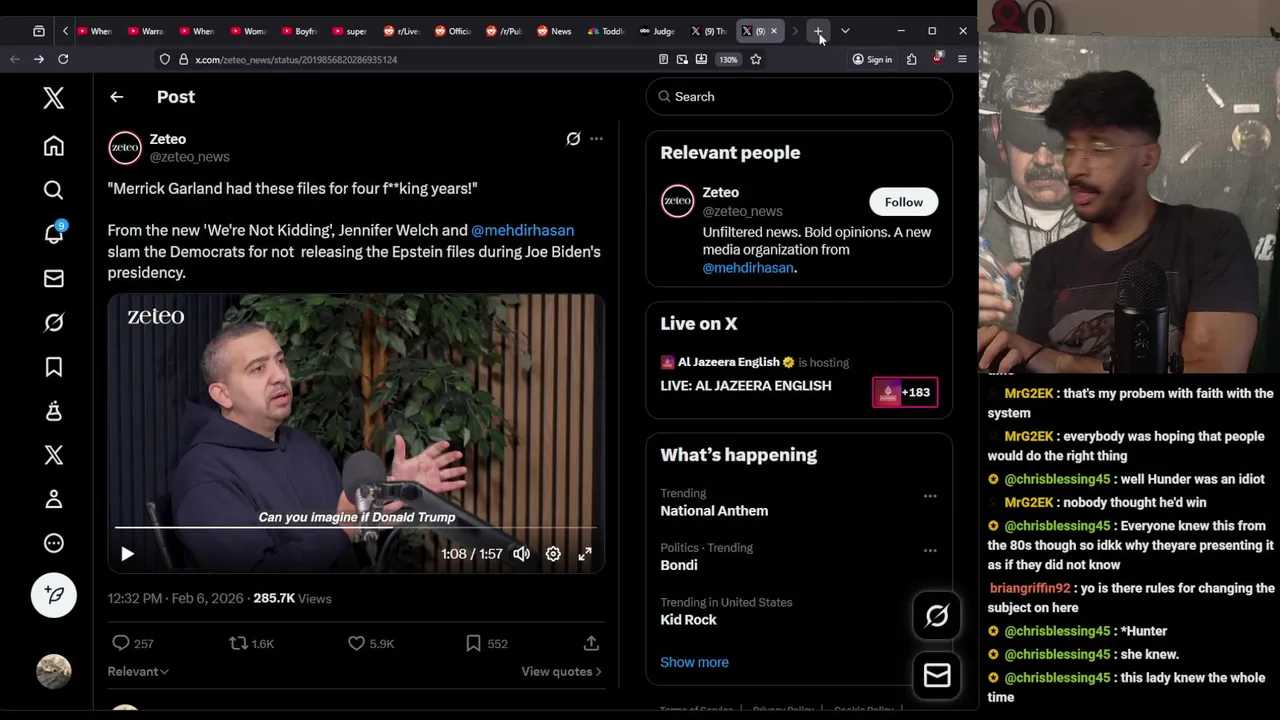The width and height of the screenshot is (1280, 720).
Task: Bookmark this page with the star
Action: (756, 59)
